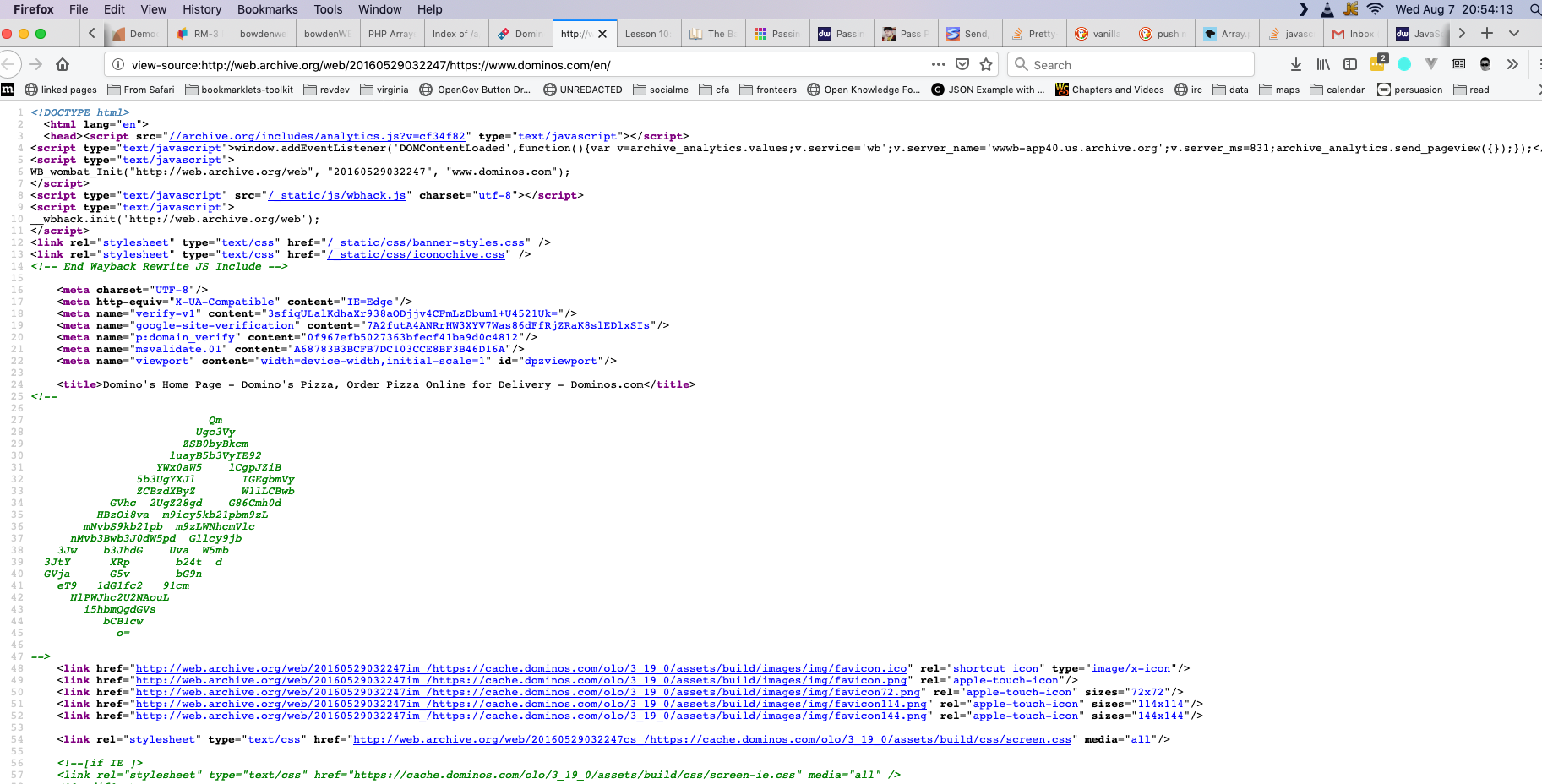Open macOS Spotlight search icon
The image size is (1542, 784).
(x=1534, y=9)
